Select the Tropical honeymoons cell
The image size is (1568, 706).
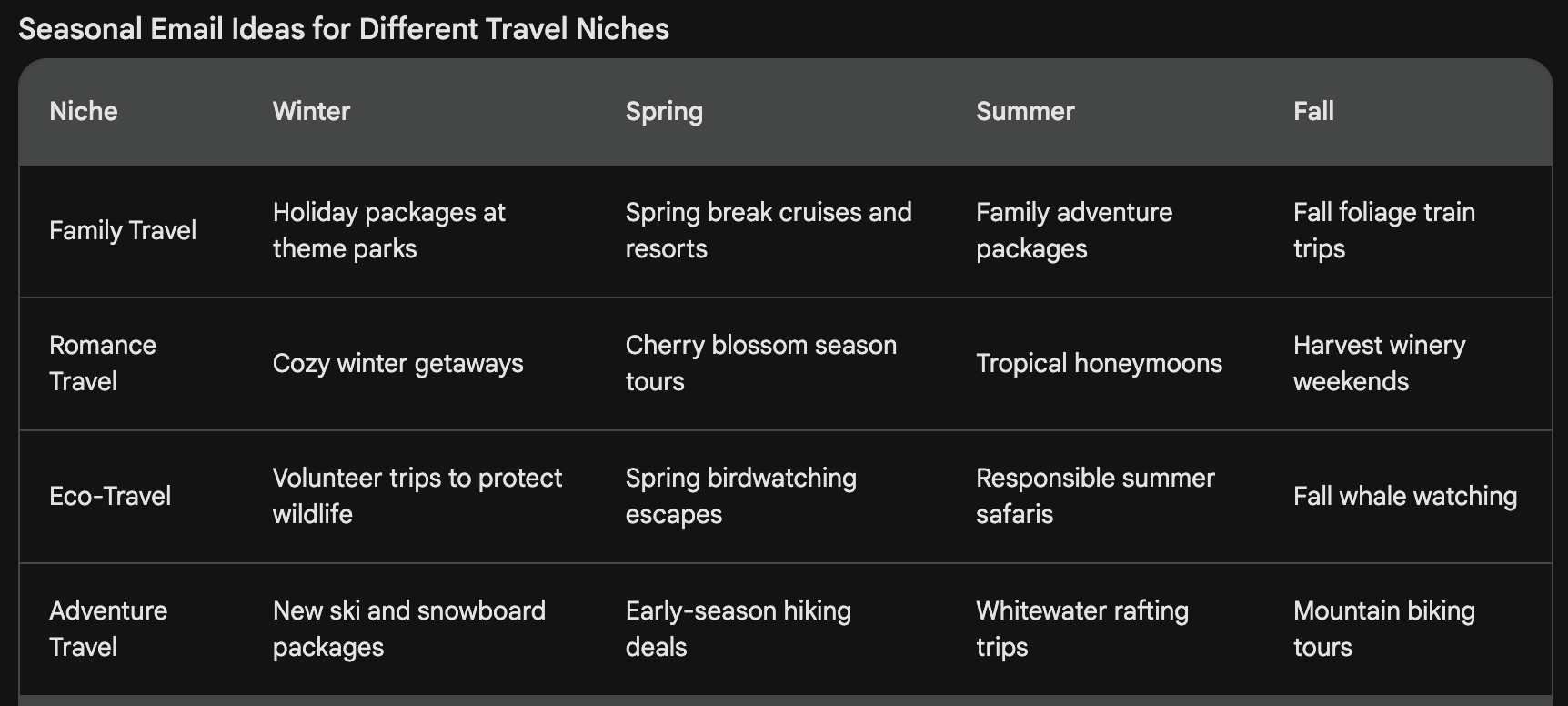(x=1099, y=363)
